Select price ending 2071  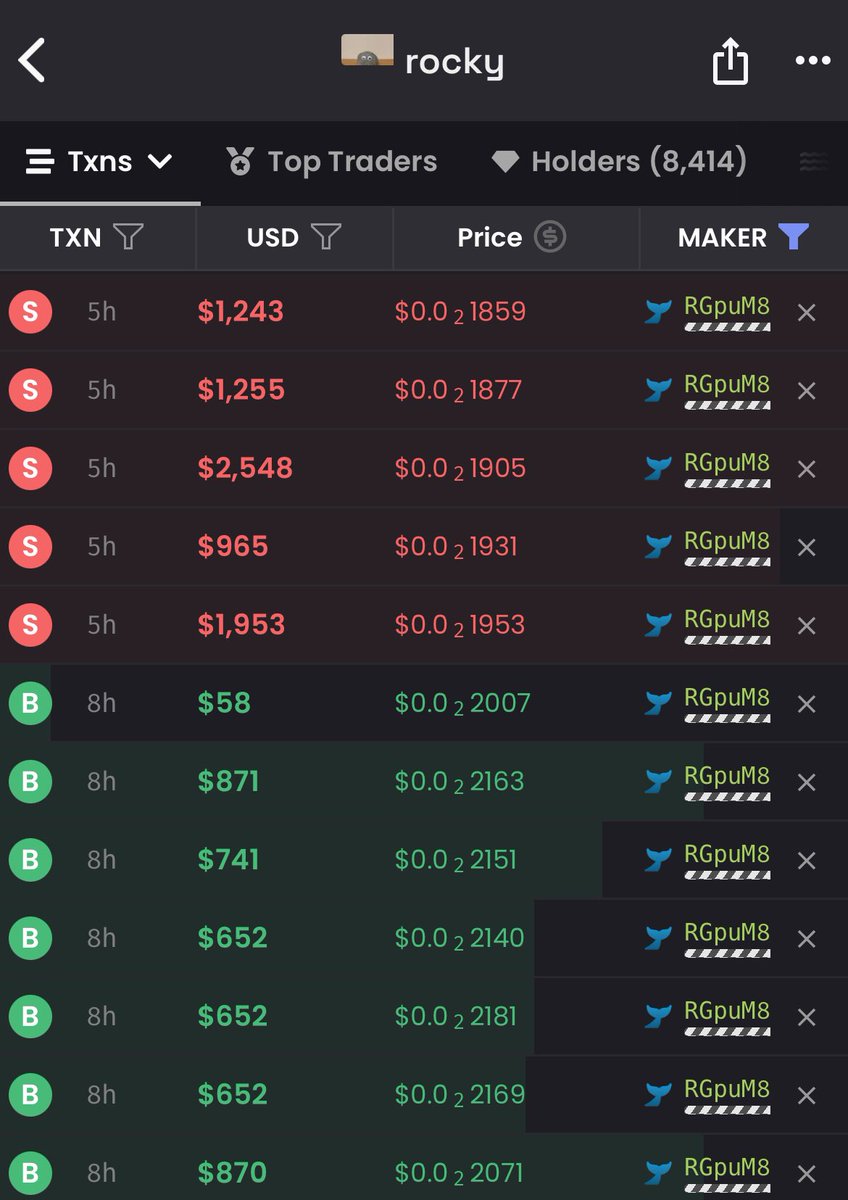point(459,1172)
